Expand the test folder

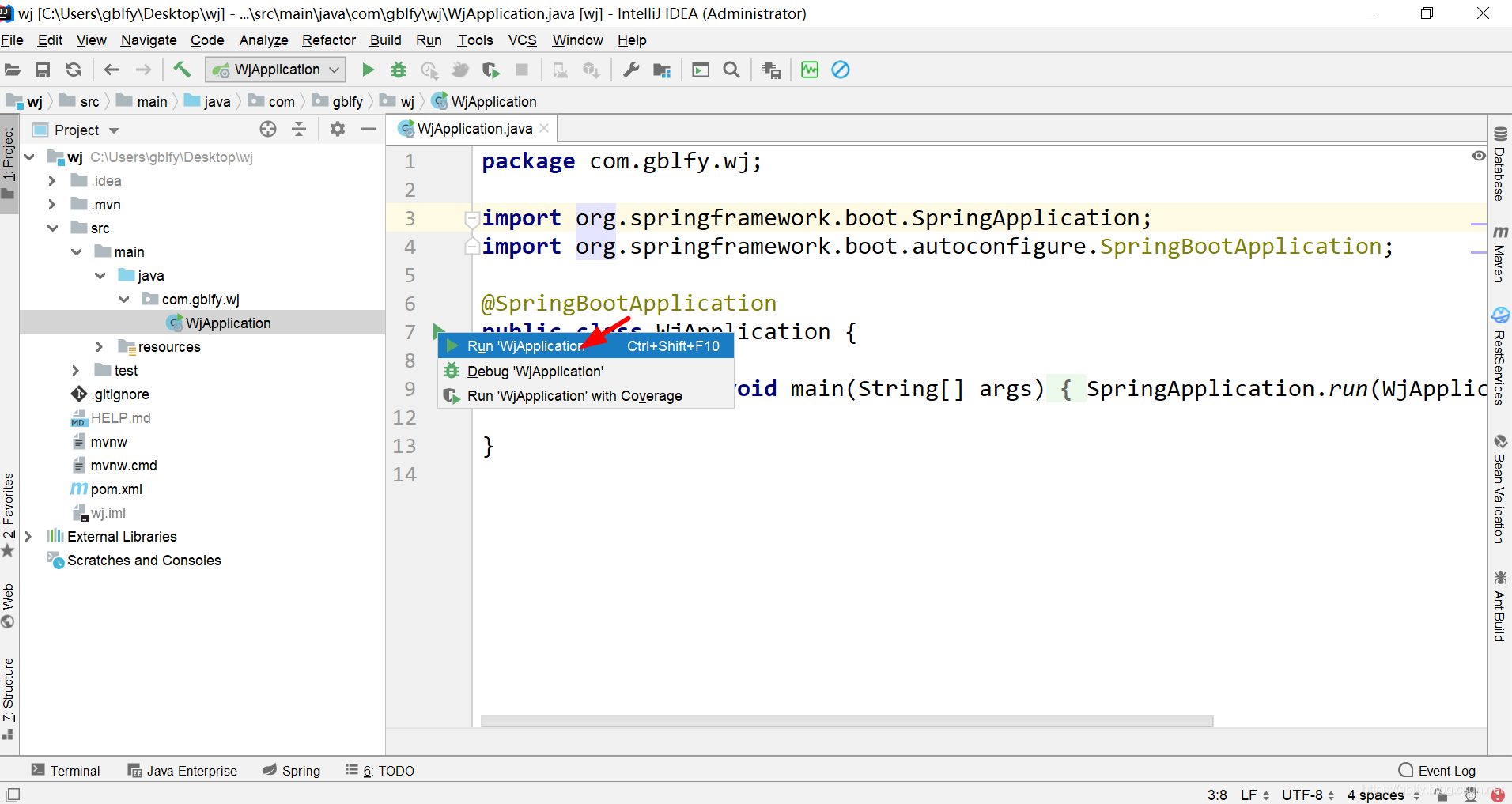[76, 371]
